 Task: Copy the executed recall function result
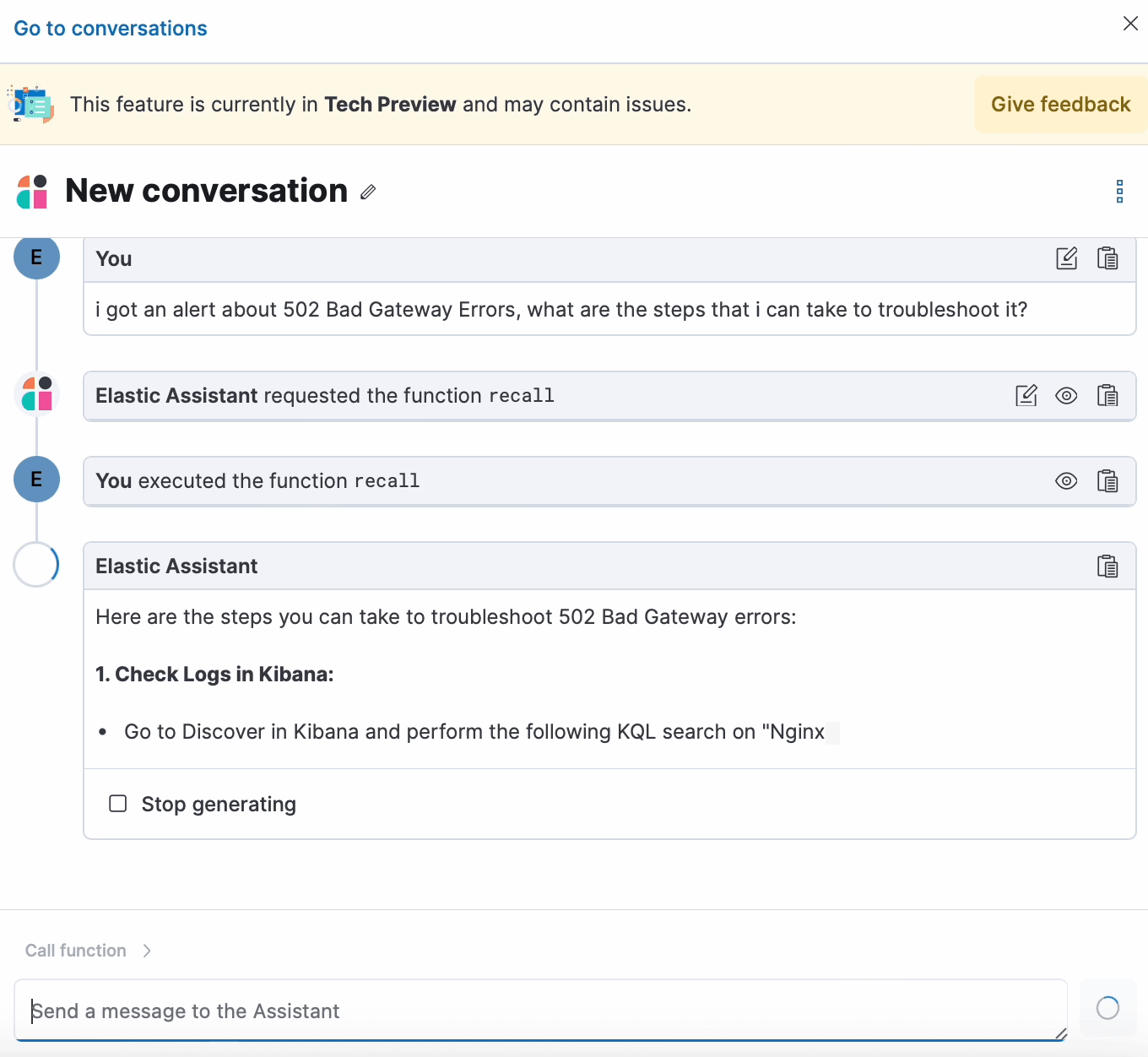(1107, 481)
